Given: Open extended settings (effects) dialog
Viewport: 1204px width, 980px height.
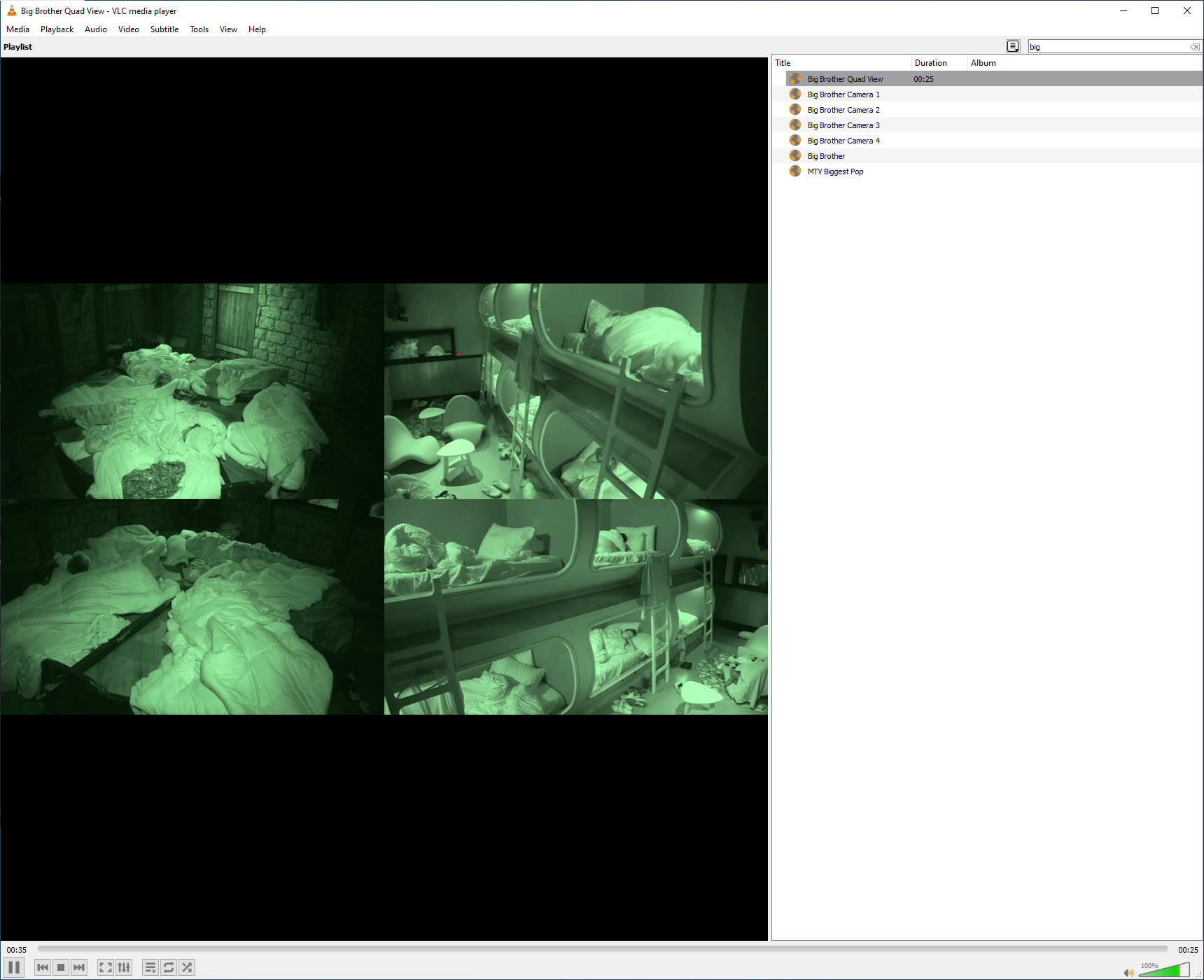Looking at the screenshot, I should pyautogui.click(x=124, y=967).
